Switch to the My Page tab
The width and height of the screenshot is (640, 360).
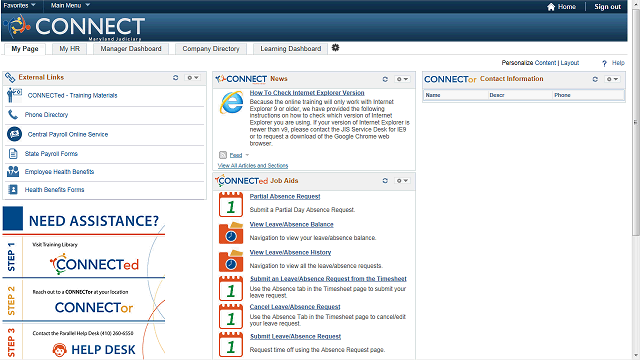coord(25,49)
